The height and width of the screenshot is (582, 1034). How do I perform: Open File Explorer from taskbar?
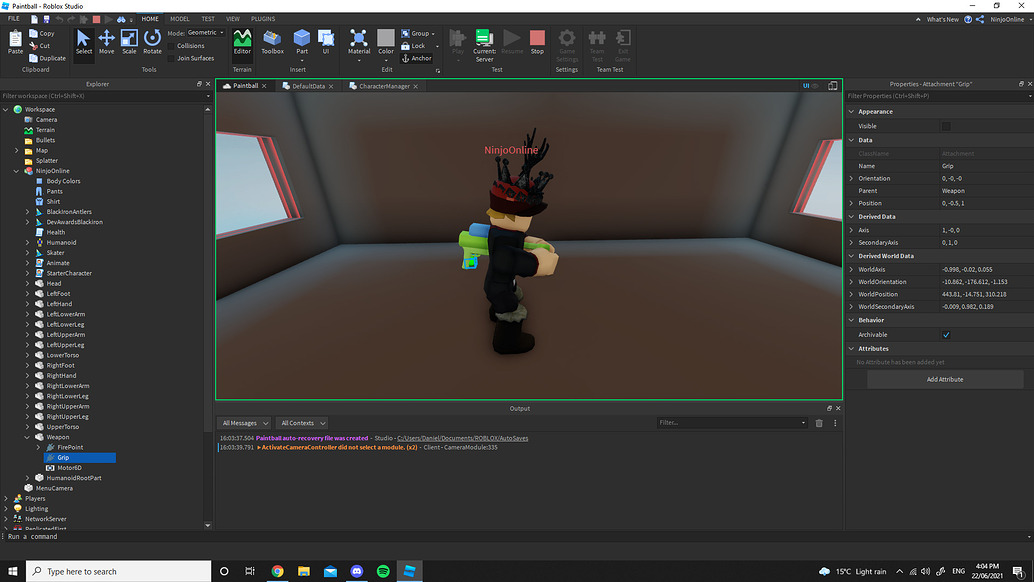click(304, 571)
